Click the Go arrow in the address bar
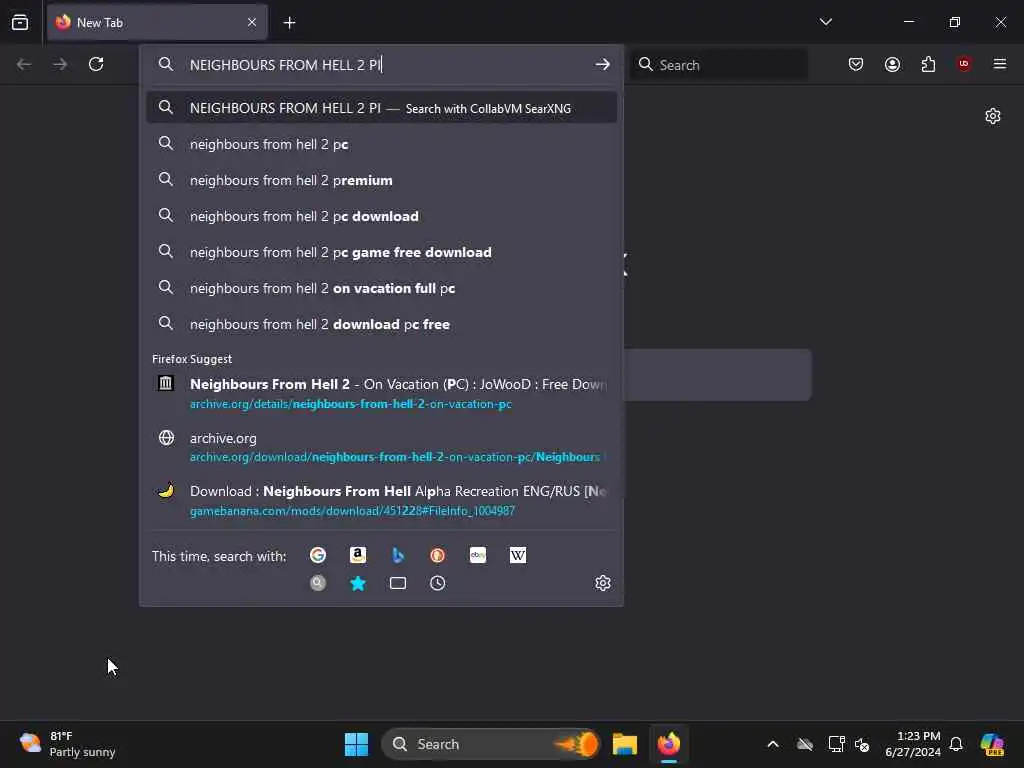Viewport: 1024px width, 768px height. coord(602,64)
